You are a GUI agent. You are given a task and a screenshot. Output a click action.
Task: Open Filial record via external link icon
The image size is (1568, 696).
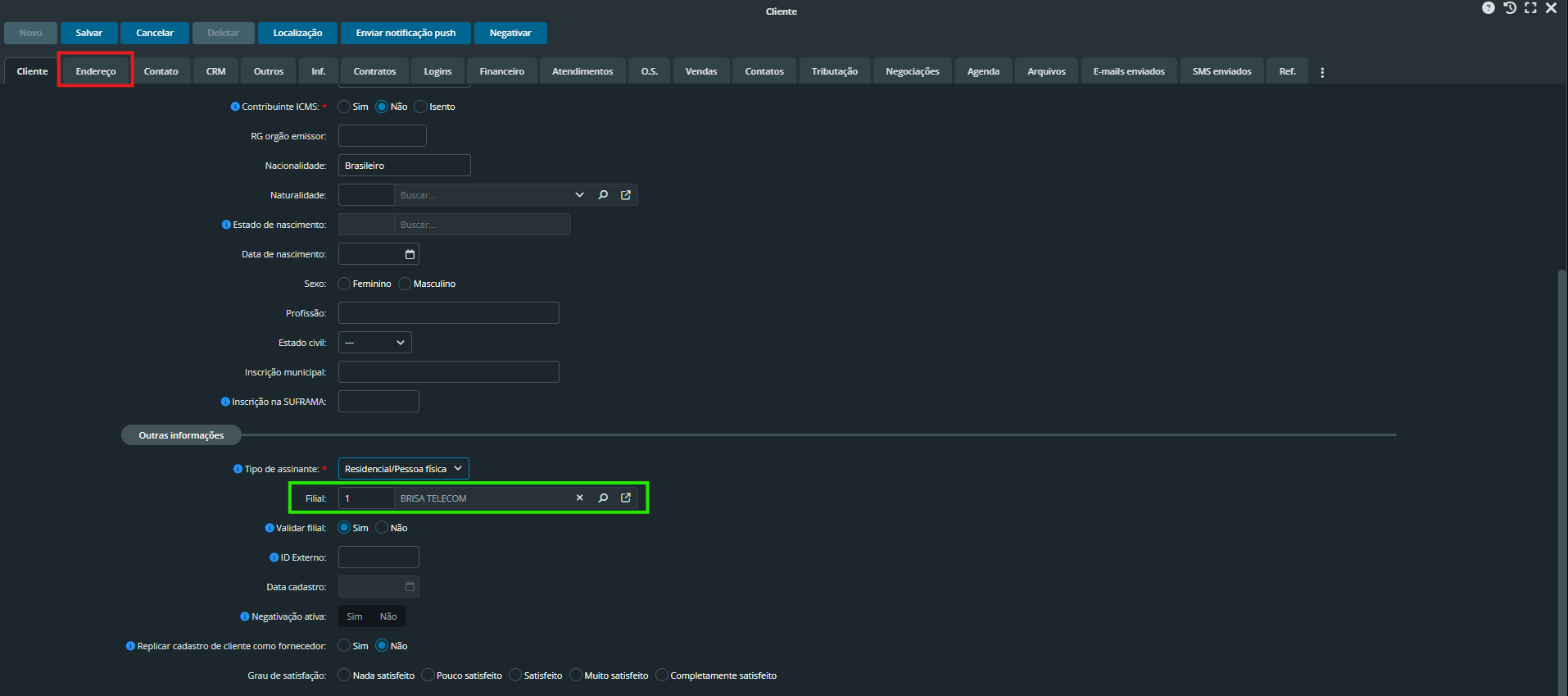626,498
